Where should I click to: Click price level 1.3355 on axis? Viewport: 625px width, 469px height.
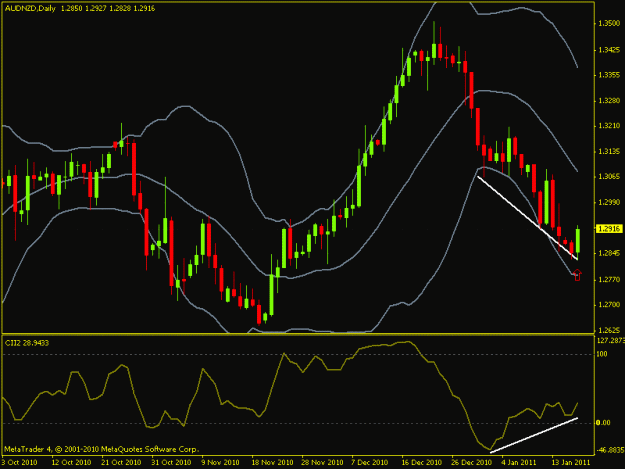(x=609, y=75)
